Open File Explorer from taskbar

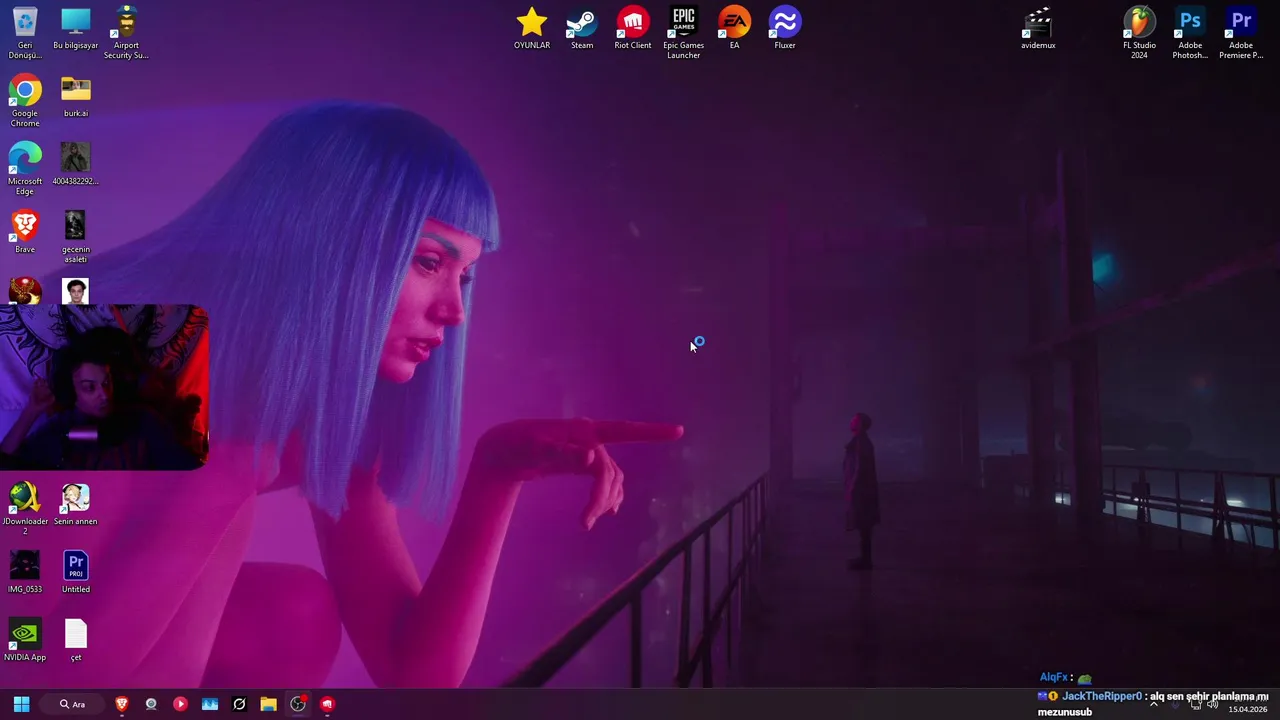point(268,704)
